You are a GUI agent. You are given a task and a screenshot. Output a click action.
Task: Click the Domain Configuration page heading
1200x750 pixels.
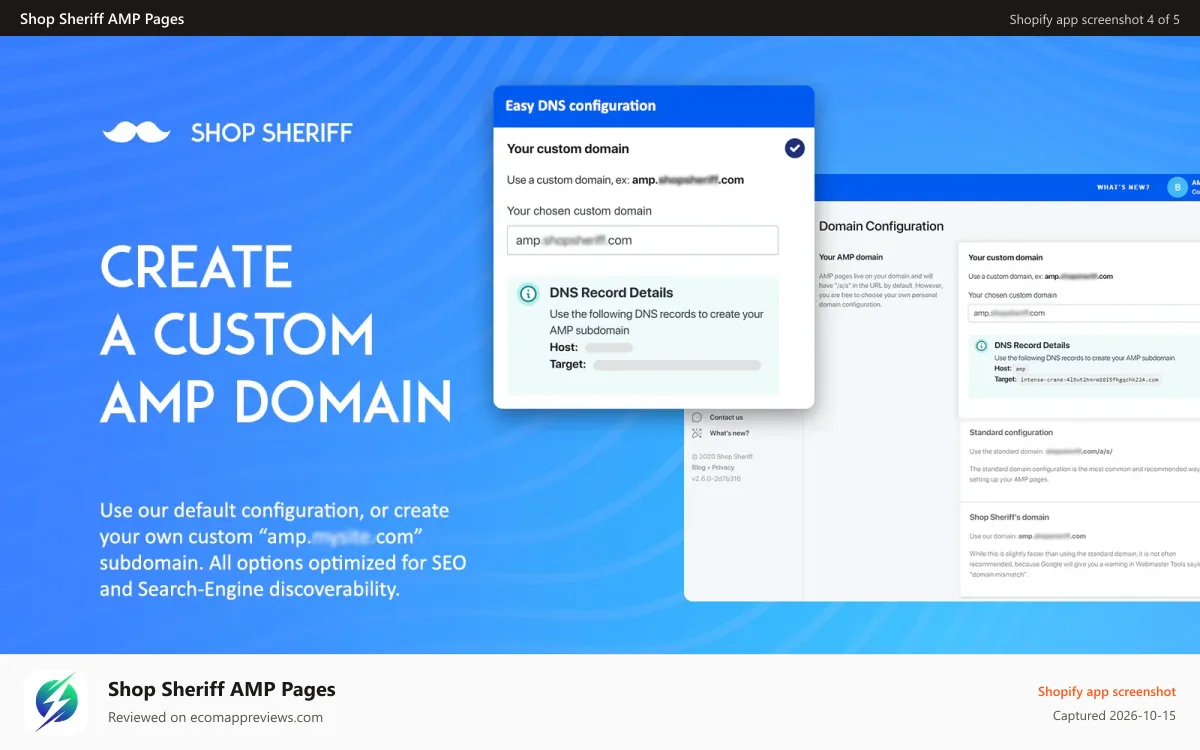click(881, 226)
